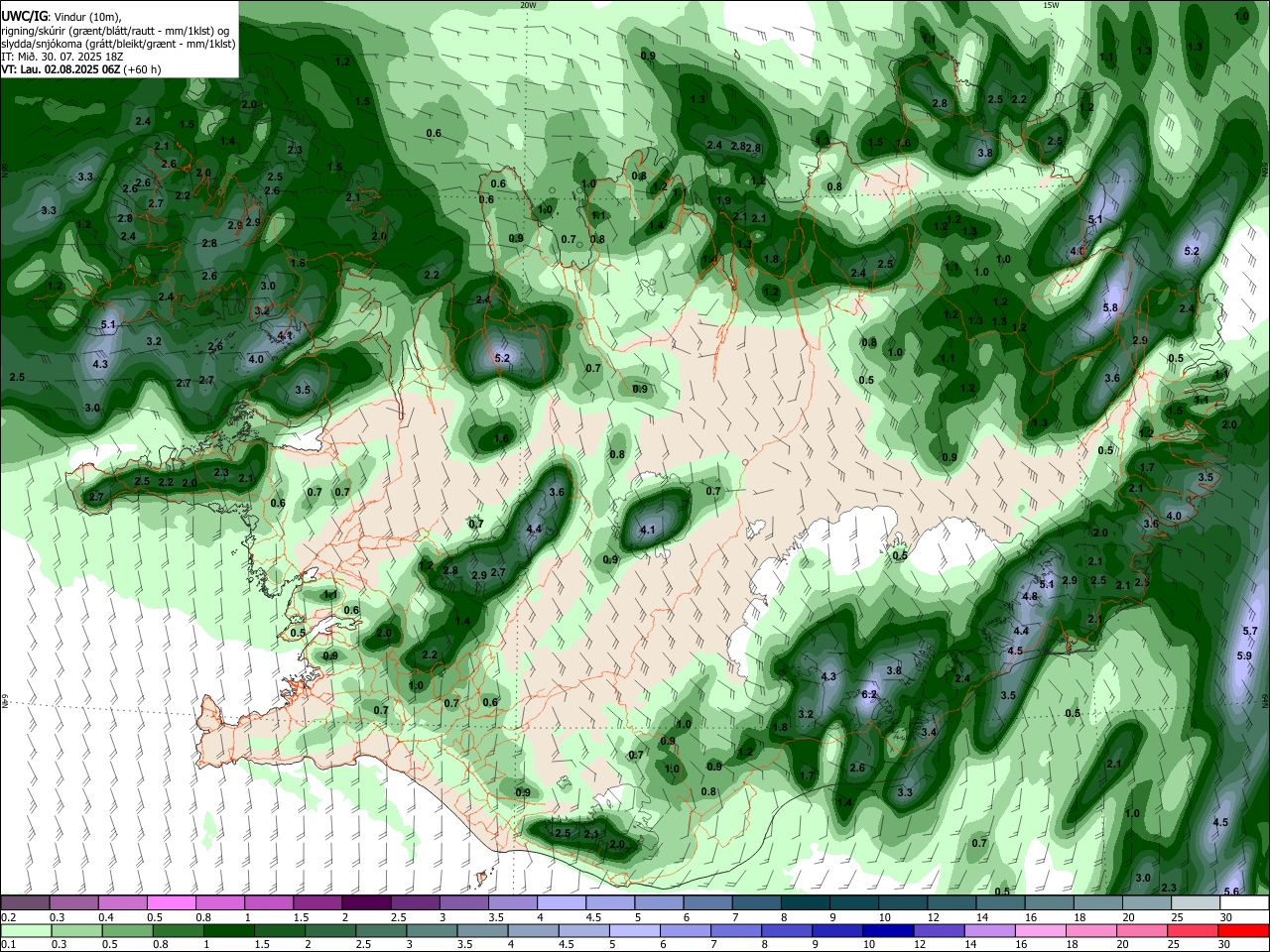Click the white 30 swatch in the upper legend row
This screenshot has height=952, width=1270.
[1245, 903]
